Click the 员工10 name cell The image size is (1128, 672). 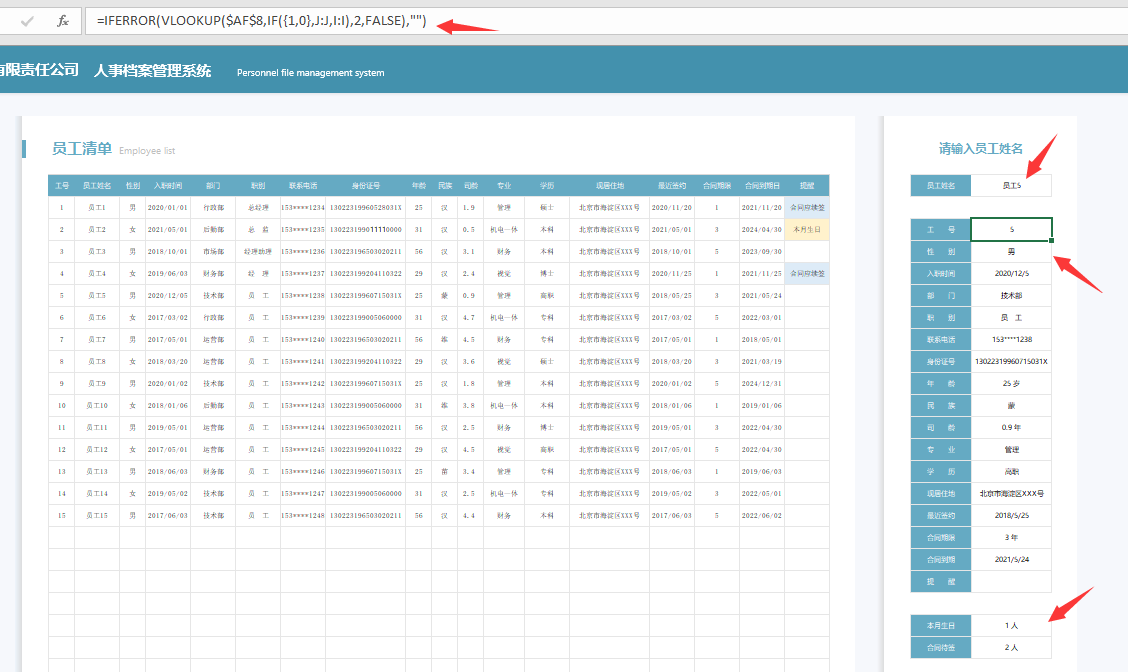click(x=97, y=406)
